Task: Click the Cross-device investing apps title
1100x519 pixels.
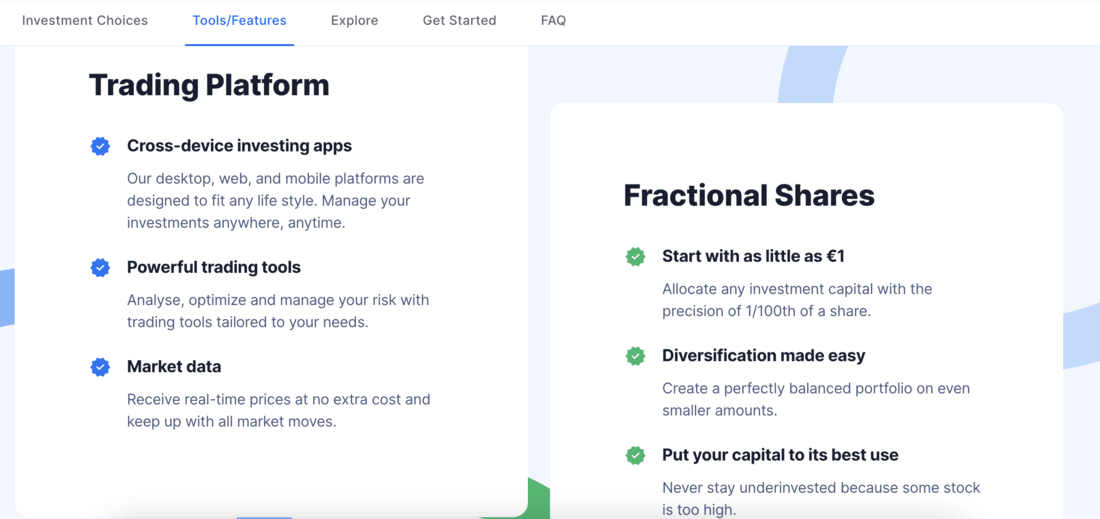Action: click(x=239, y=146)
